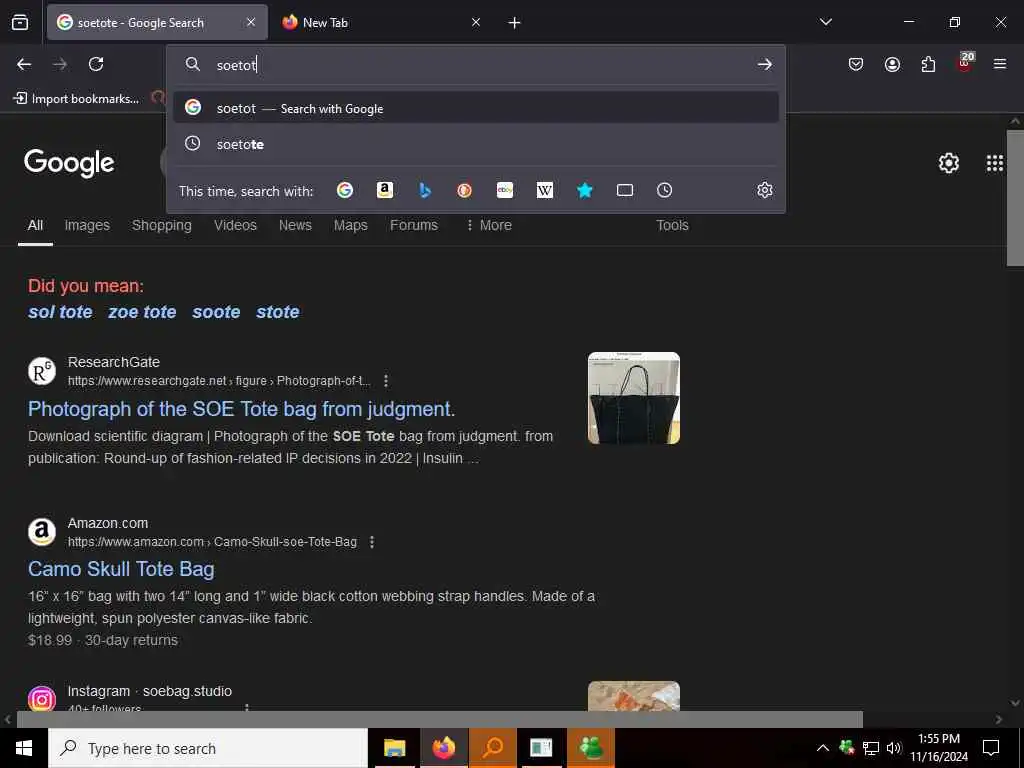Select the Images results tab

pos(87,225)
